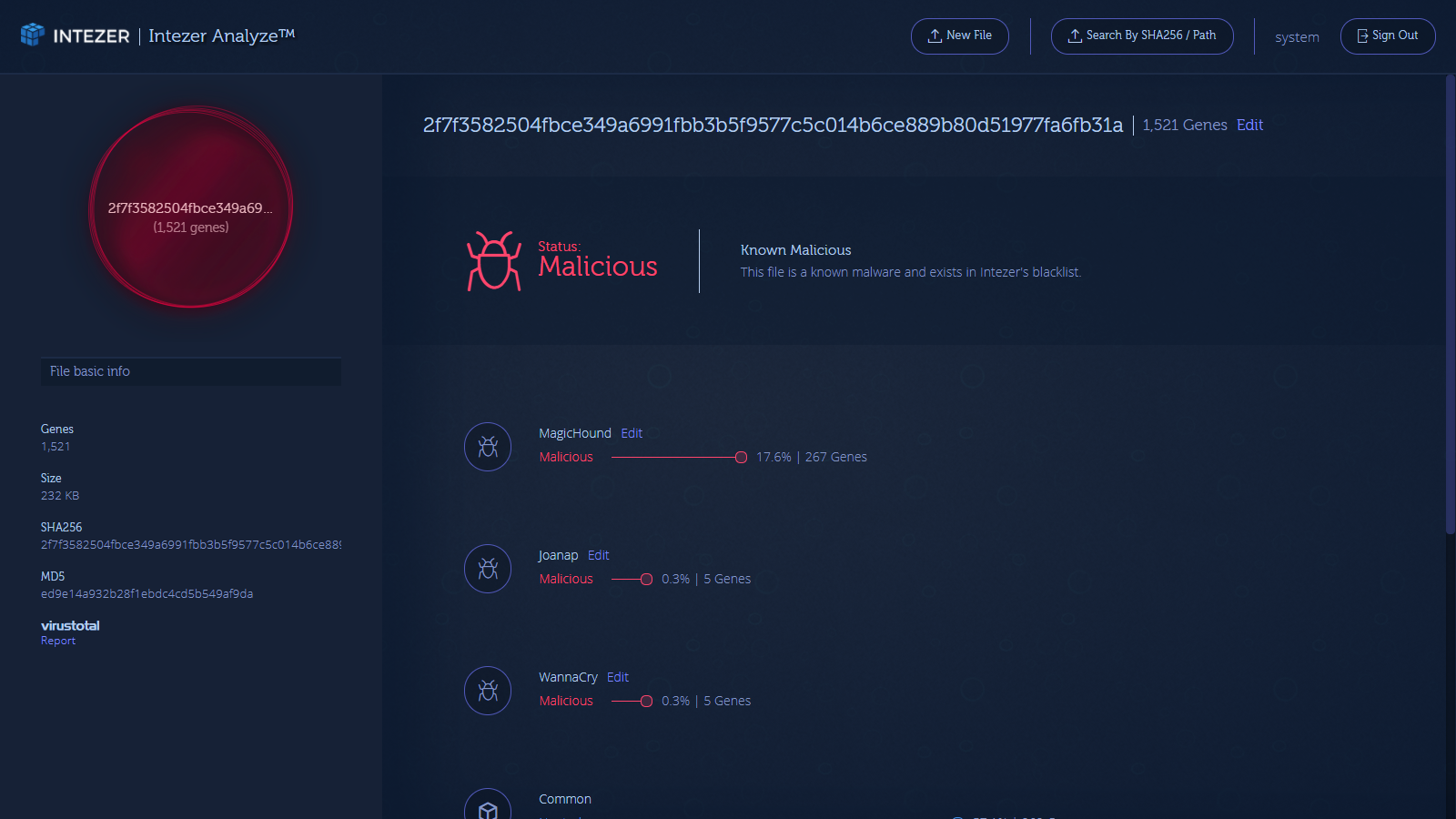Click the 1,521 genes value in sidebar
Screen dimensions: 1456x819
coord(56,446)
